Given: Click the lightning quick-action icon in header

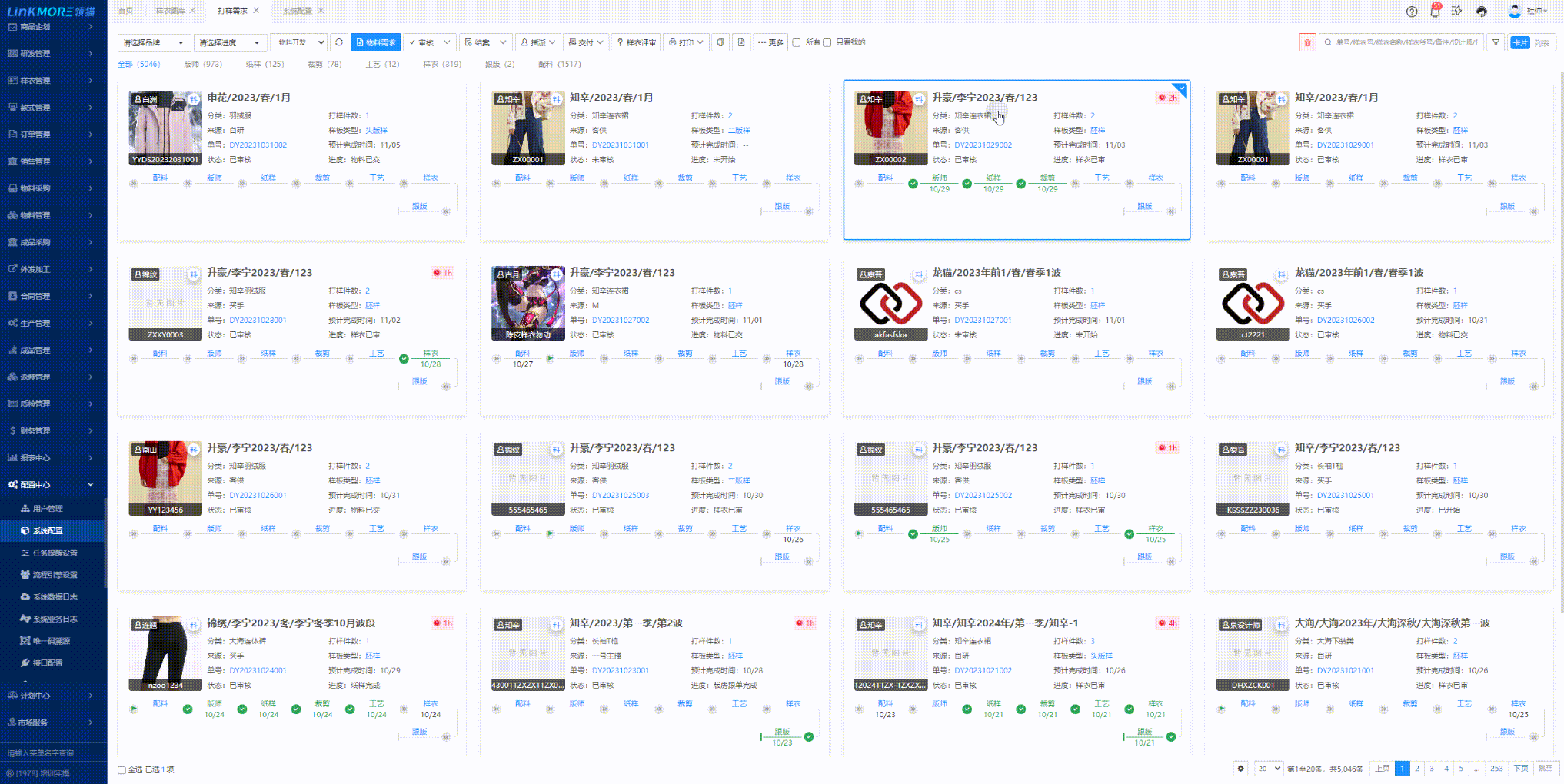Looking at the screenshot, I should [x=1457, y=12].
